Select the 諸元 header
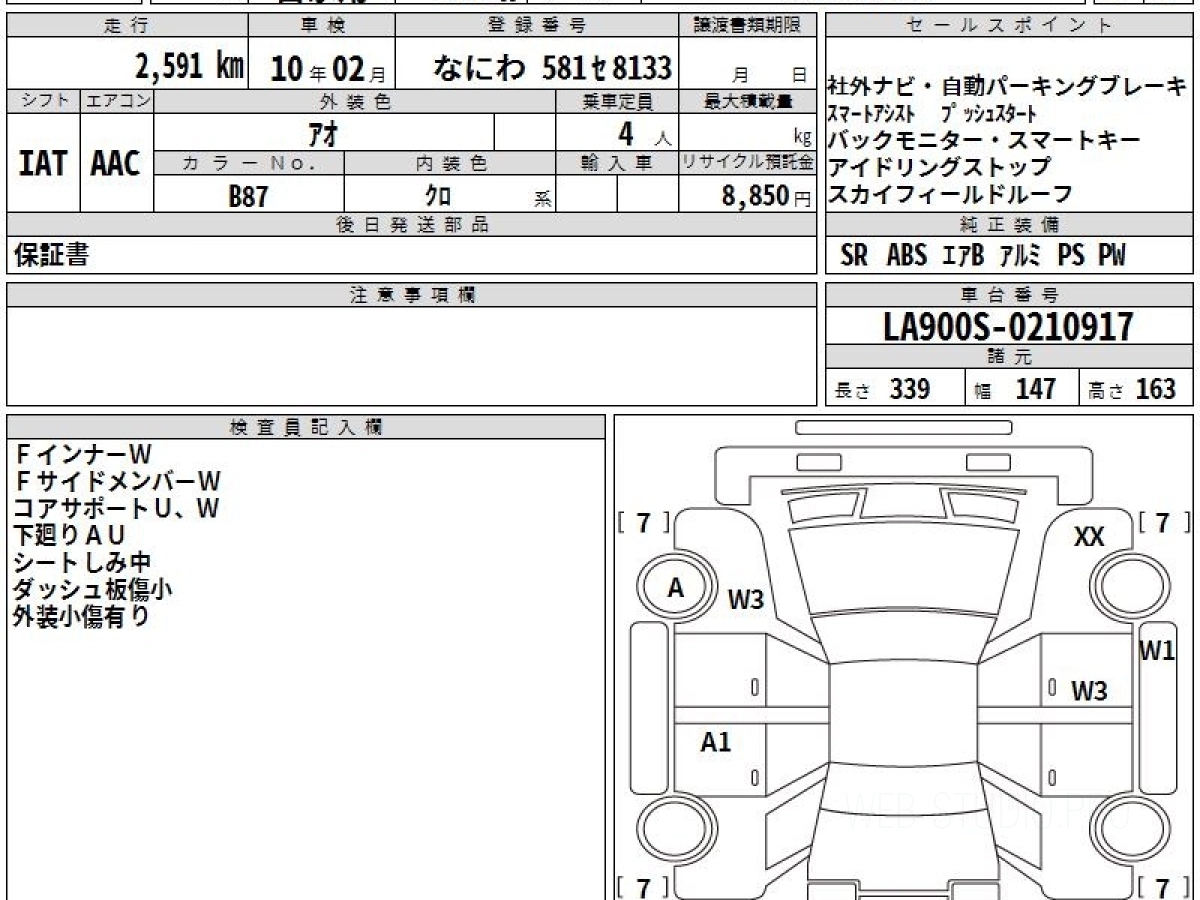This screenshot has height=900, width=1200. pos(1009,357)
